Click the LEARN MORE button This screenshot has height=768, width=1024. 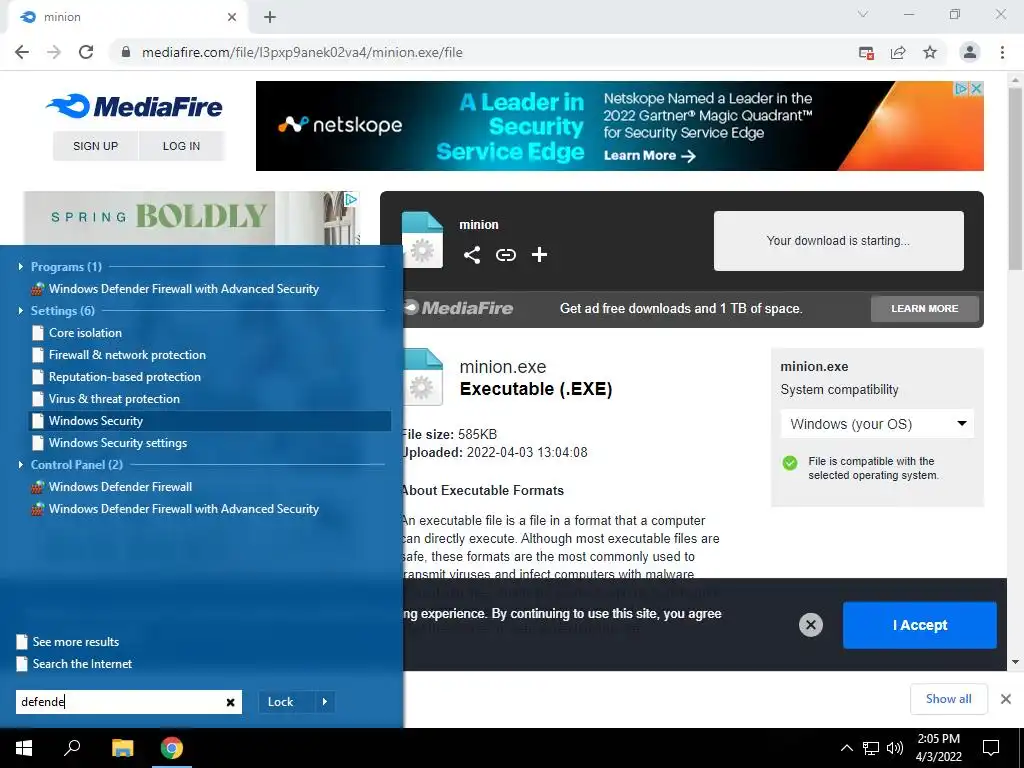[x=924, y=308]
